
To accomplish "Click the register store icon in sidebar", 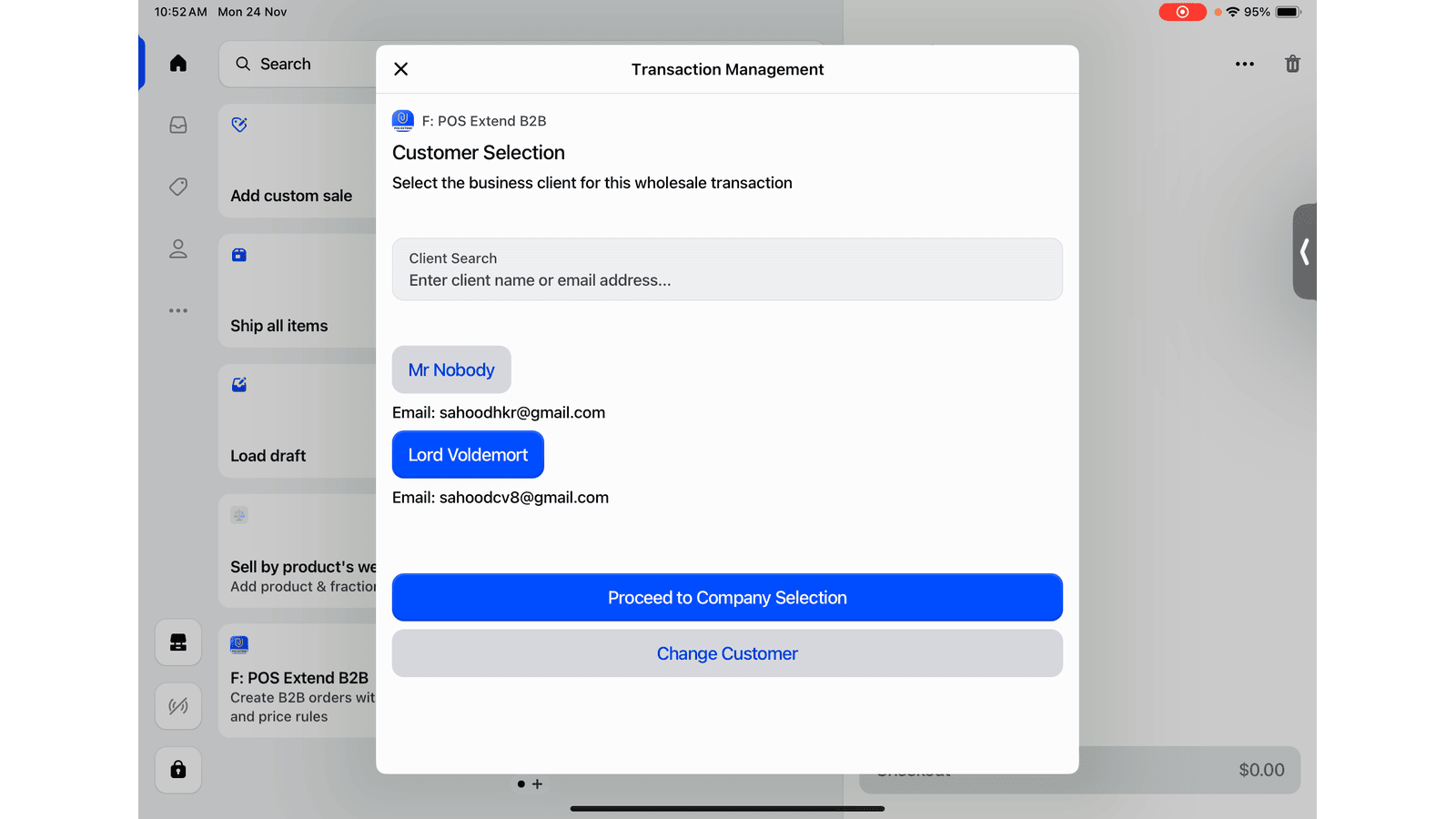I will click(x=178, y=642).
